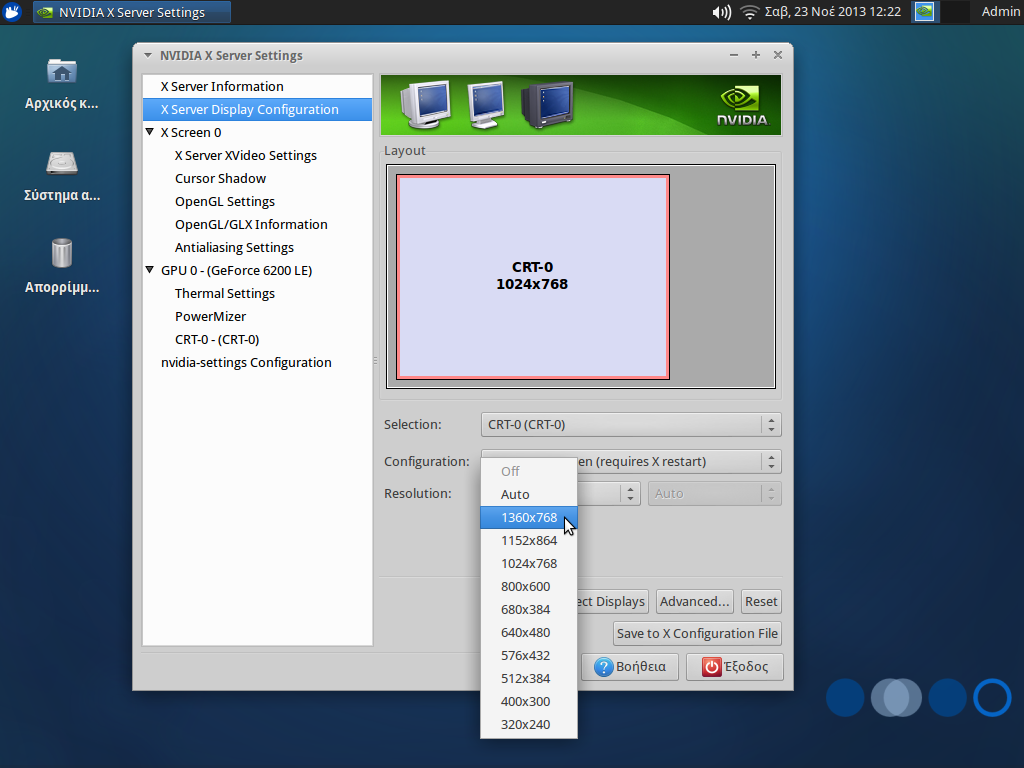Choose 1360x768 resolution
1024x768 pixels.
click(529, 517)
